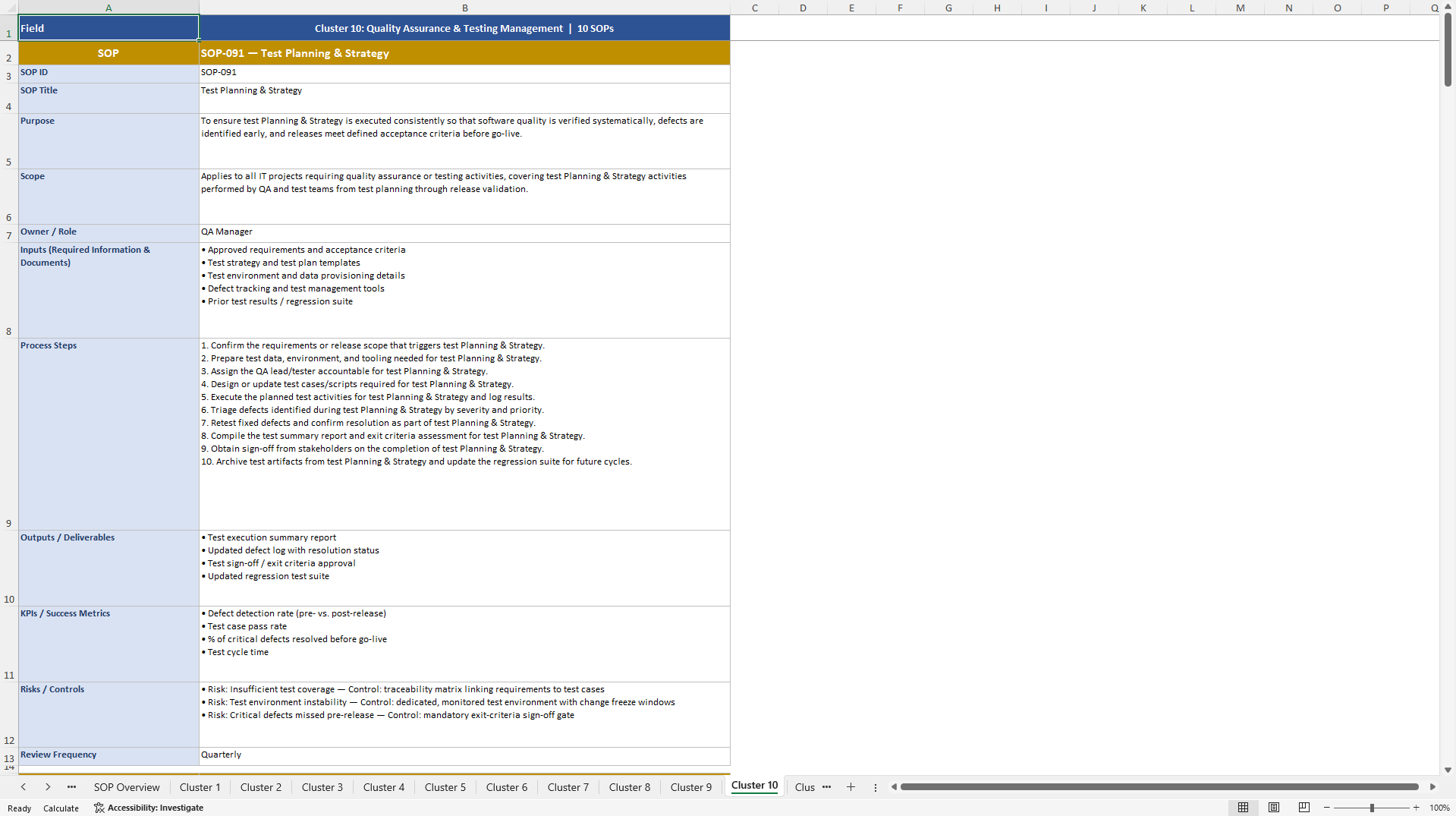Select the Outputs / Deliverables label cell
Viewport: 1456px width, 816px height.
click(108, 568)
